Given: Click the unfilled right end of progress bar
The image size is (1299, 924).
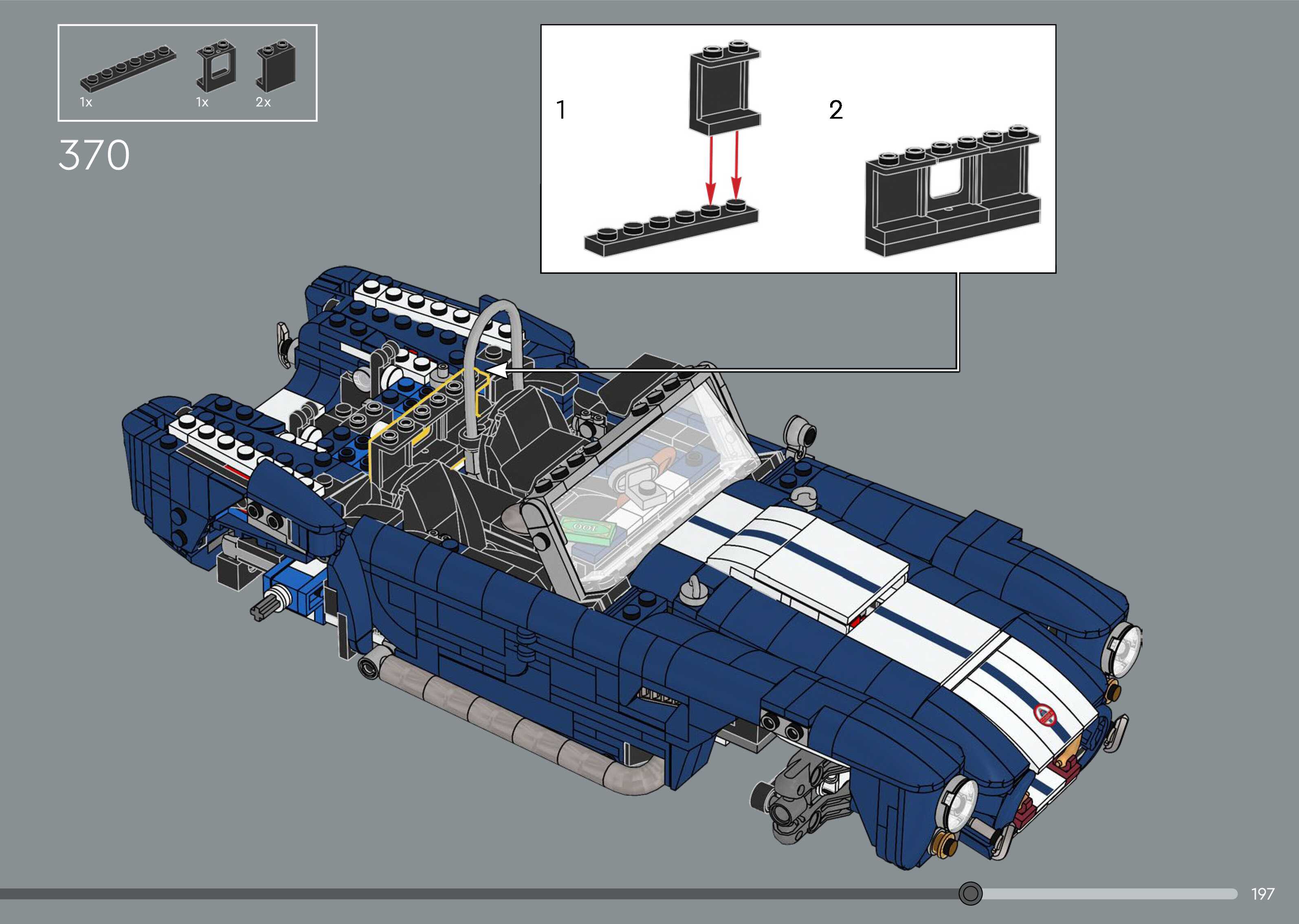Looking at the screenshot, I should 1109,893.
